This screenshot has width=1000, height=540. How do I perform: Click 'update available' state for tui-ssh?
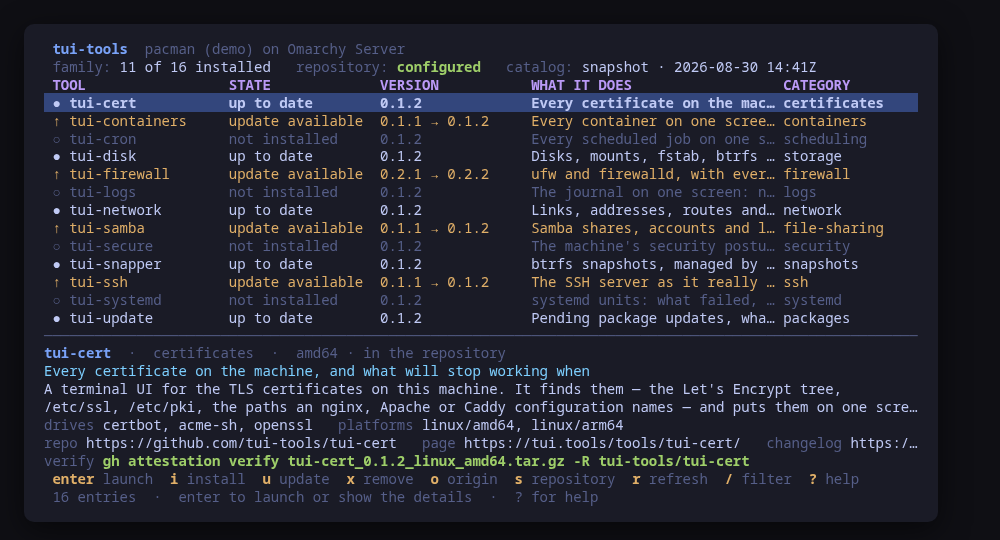pos(296,282)
